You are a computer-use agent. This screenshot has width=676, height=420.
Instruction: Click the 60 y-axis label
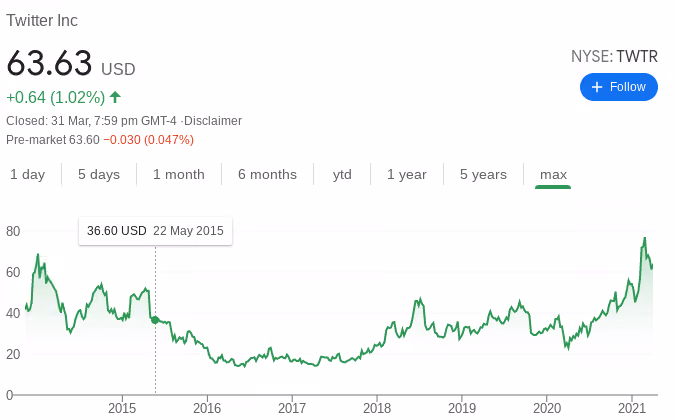pos(13,273)
